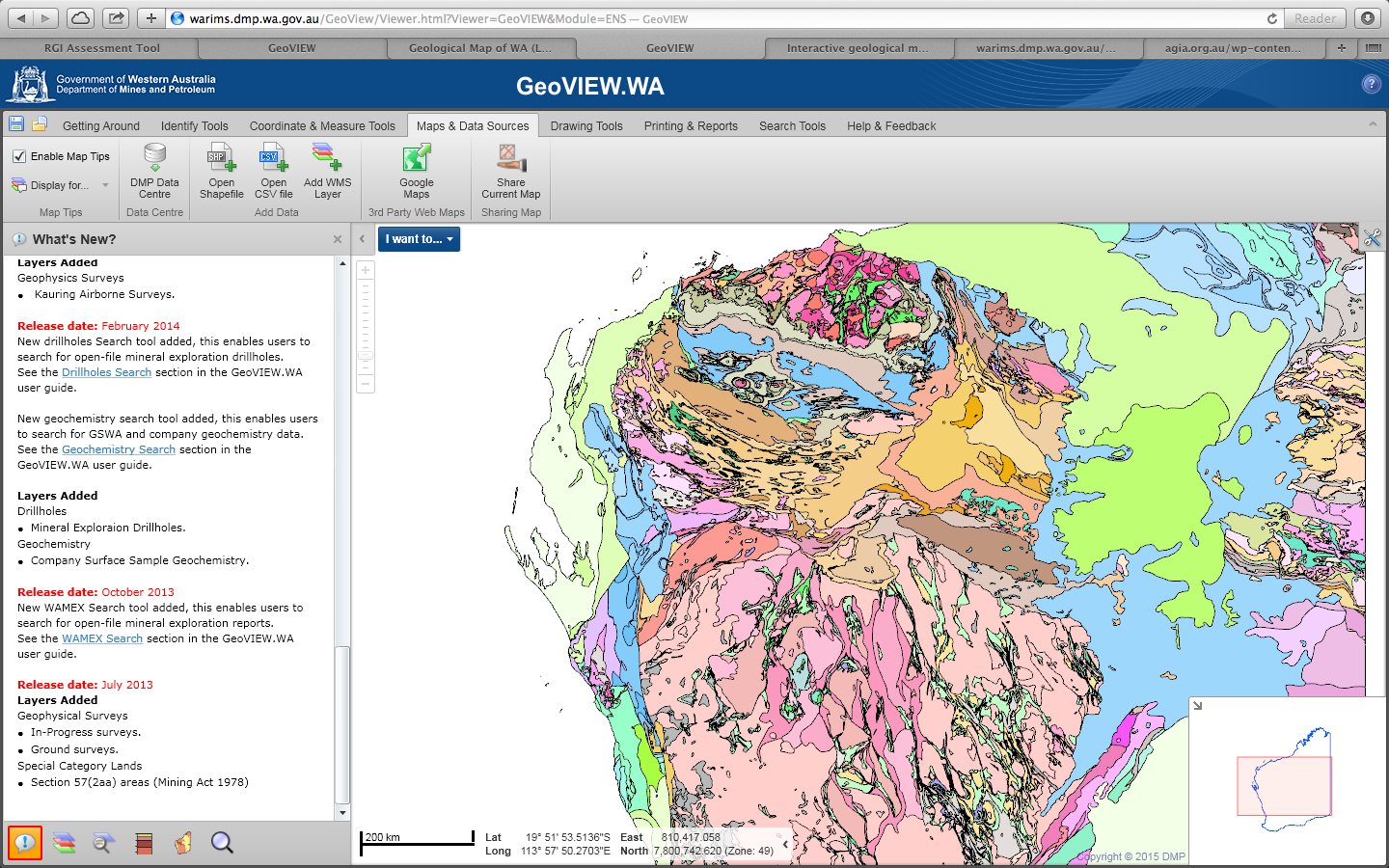Switch to the Search Tools tab

pyautogui.click(x=792, y=126)
